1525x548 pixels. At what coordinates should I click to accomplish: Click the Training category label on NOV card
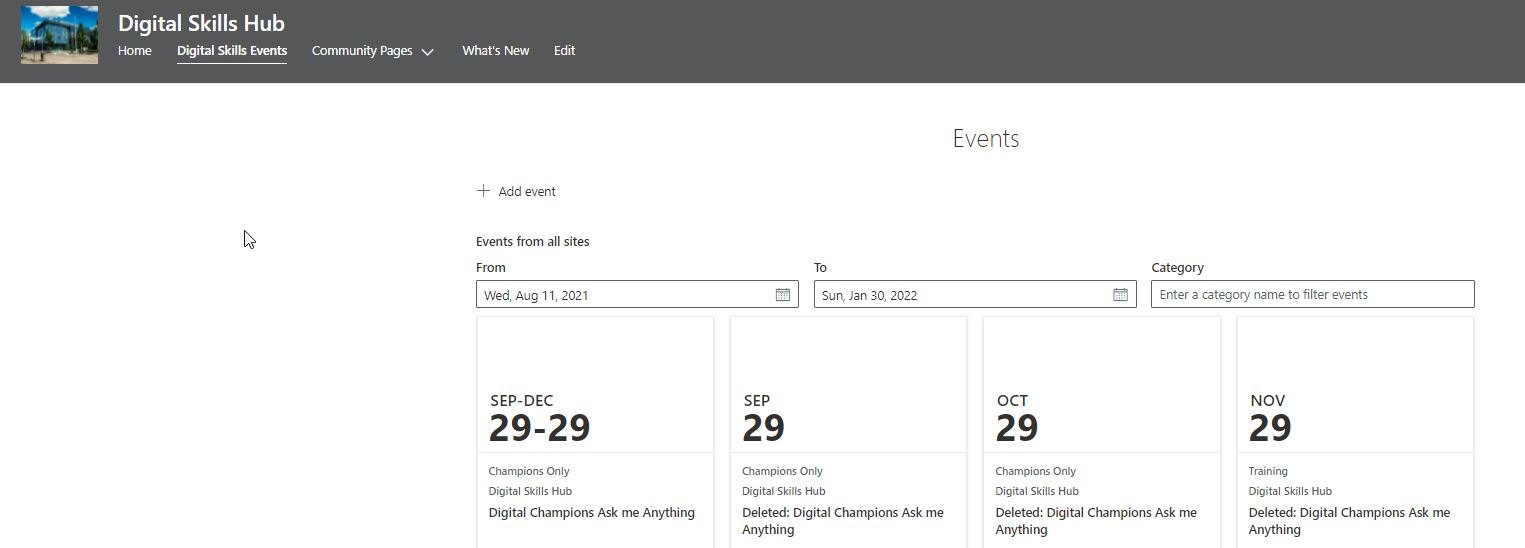1268,471
